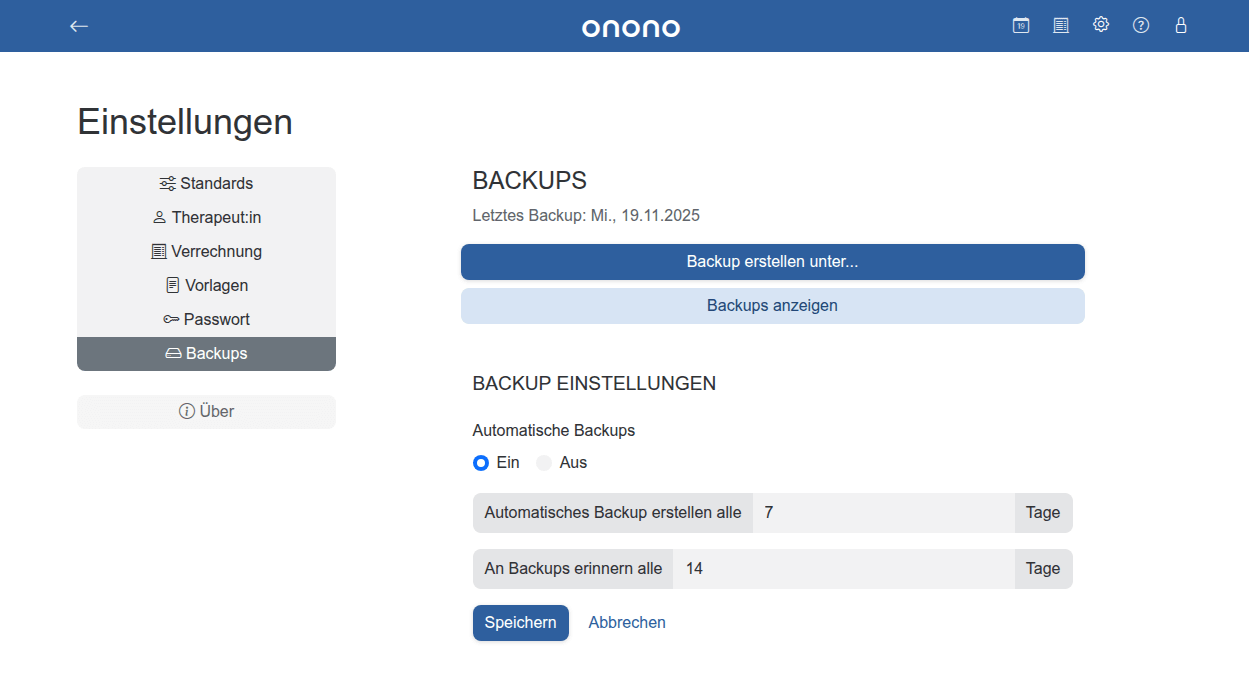Click the Backup erstellen unter button

(772, 261)
